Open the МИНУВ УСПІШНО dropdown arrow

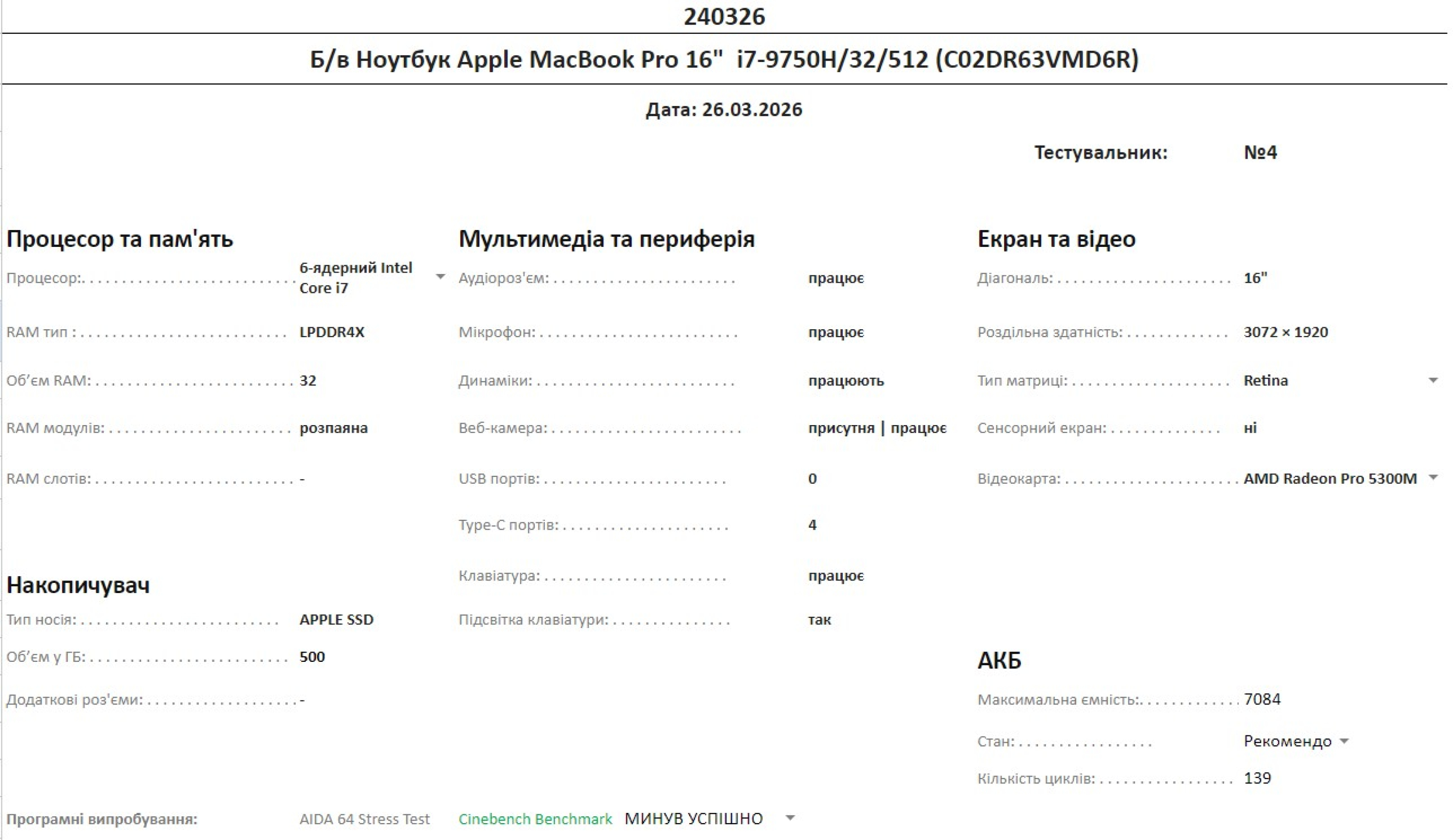pyautogui.click(x=790, y=819)
